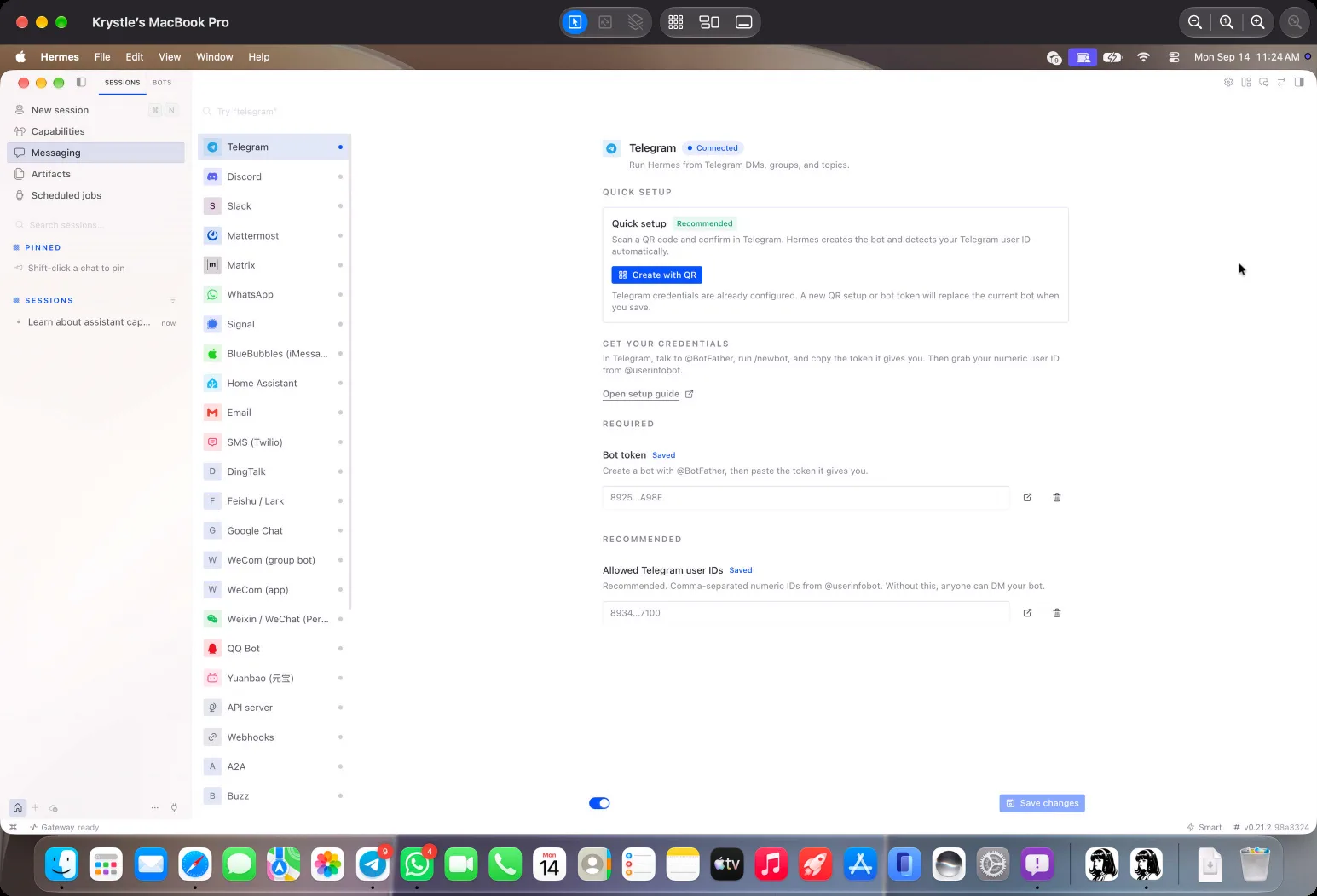The width and height of the screenshot is (1317, 896).
Task: Click the Save changes button
Action: point(1042,803)
